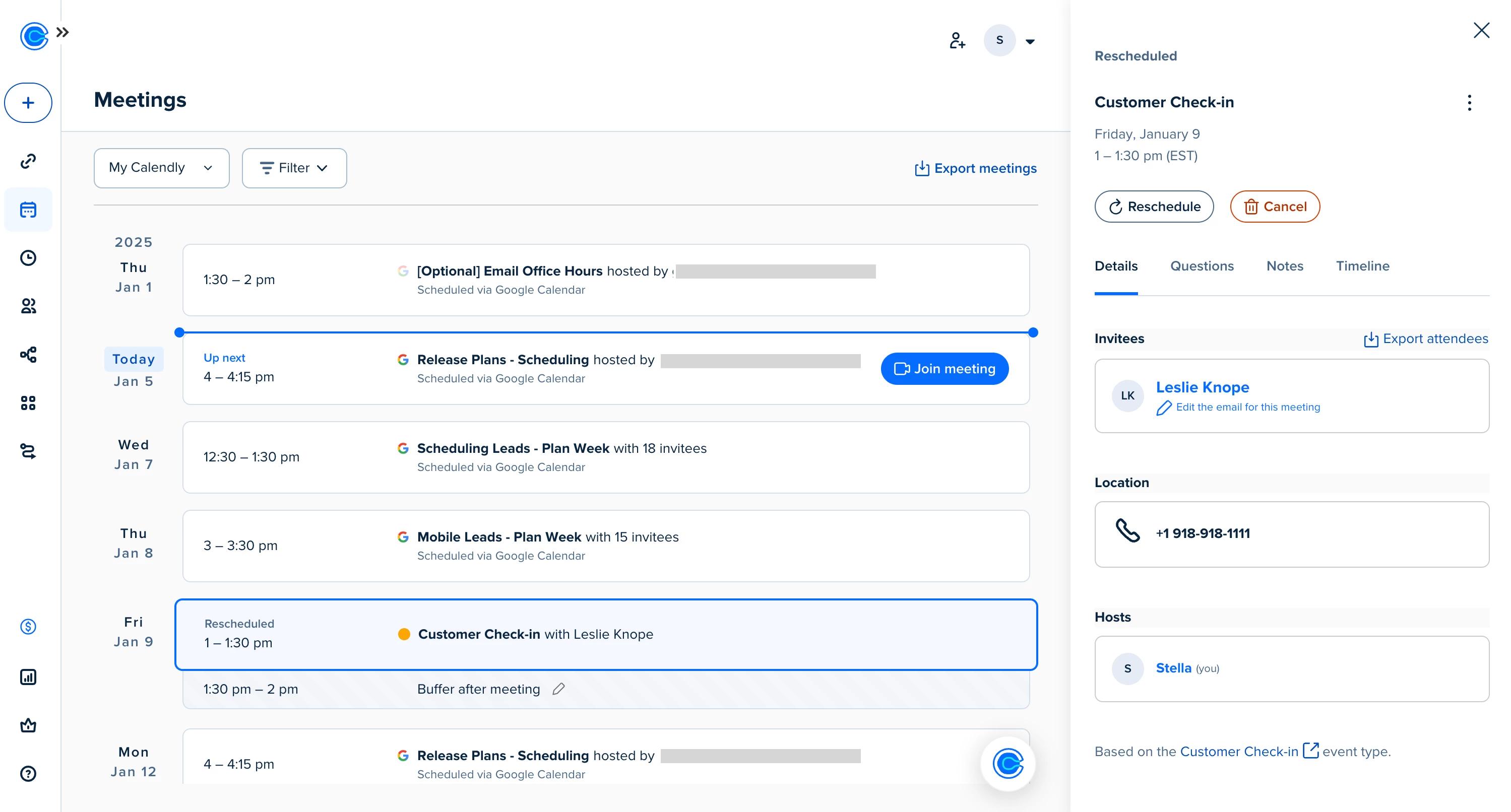Switch to the Questions tab
The image size is (1511, 812).
[1202, 266]
